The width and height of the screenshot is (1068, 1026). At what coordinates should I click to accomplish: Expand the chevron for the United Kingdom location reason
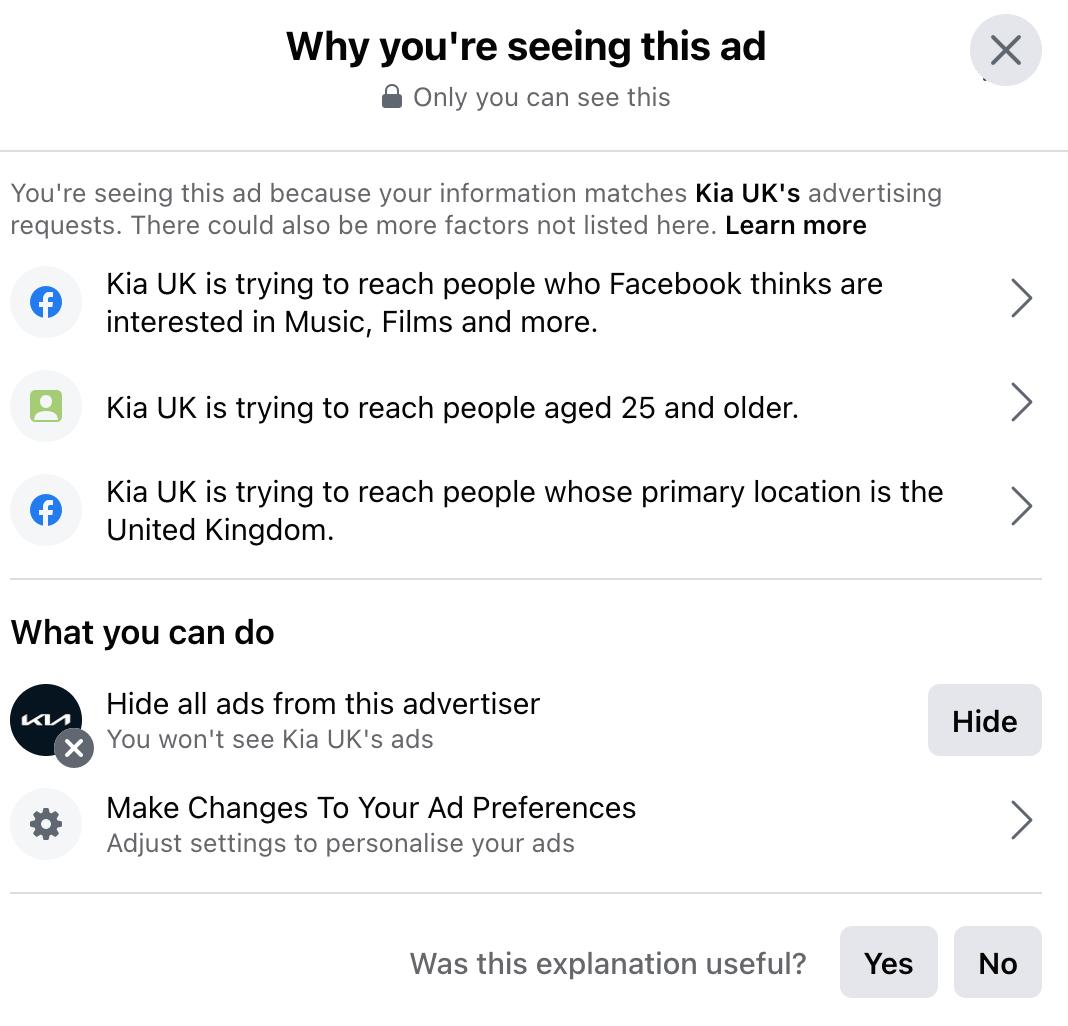[x=1021, y=506]
